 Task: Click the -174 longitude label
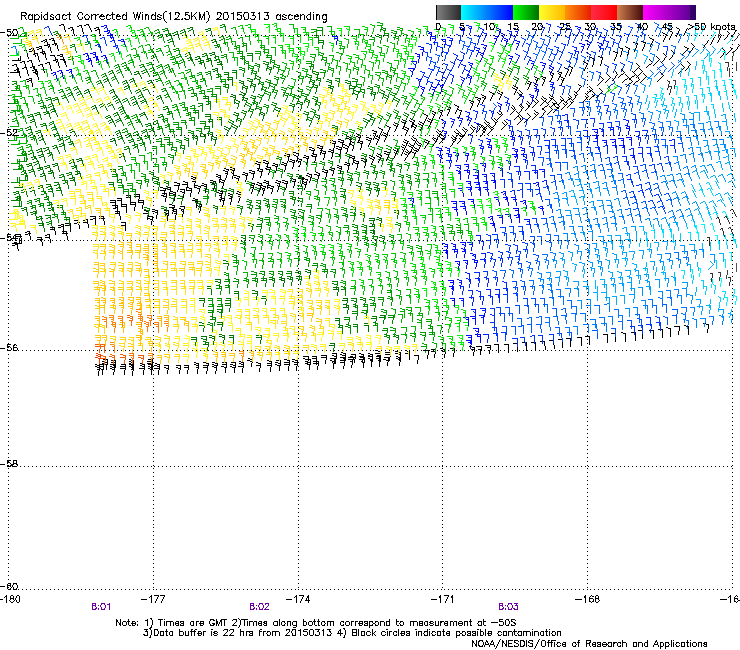[x=298, y=599]
